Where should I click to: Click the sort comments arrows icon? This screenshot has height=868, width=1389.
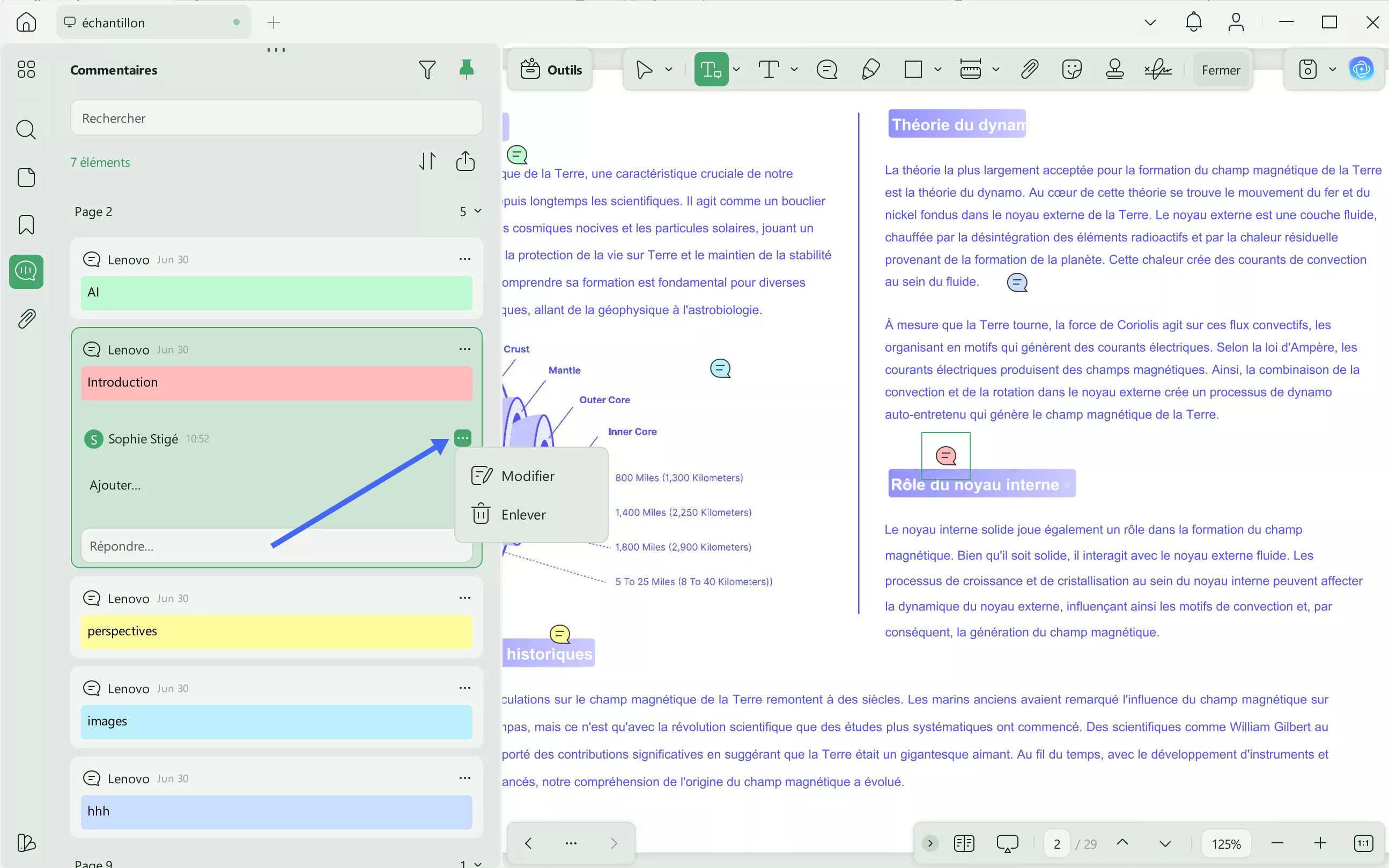click(427, 161)
